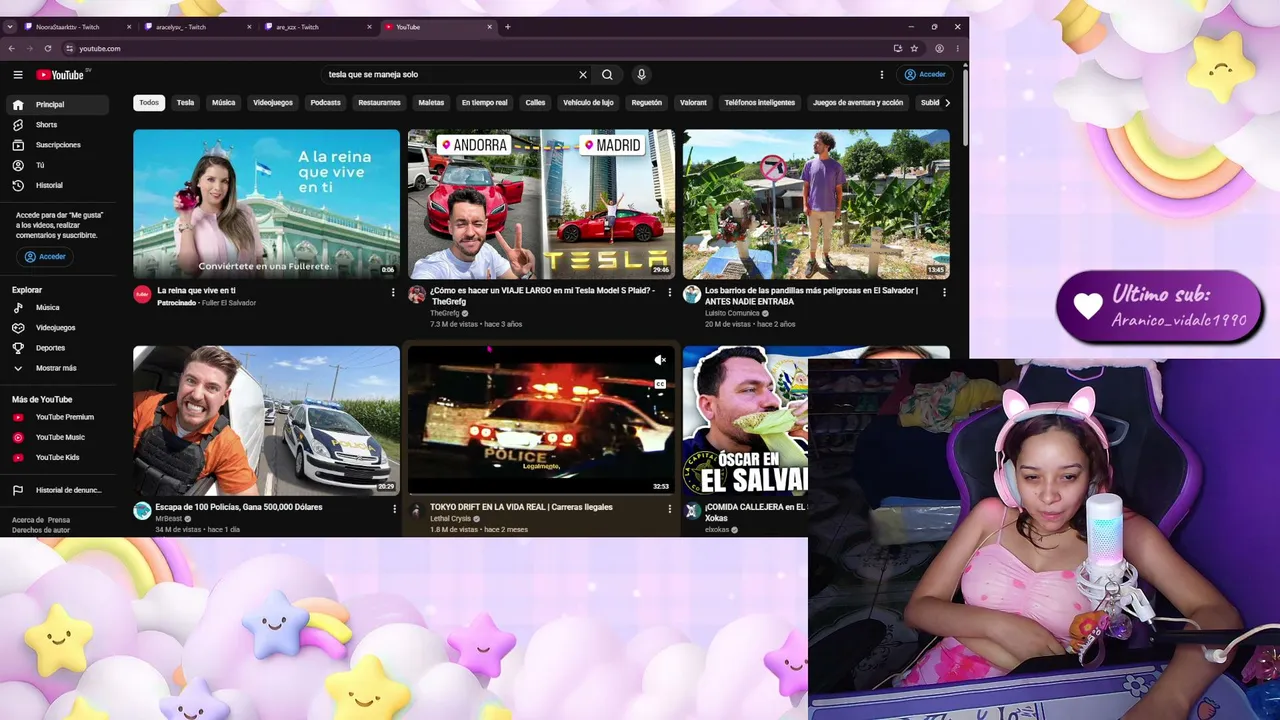Select the Música filter chip
The height and width of the screenshot is (720, 1280).
click(224, 103)
